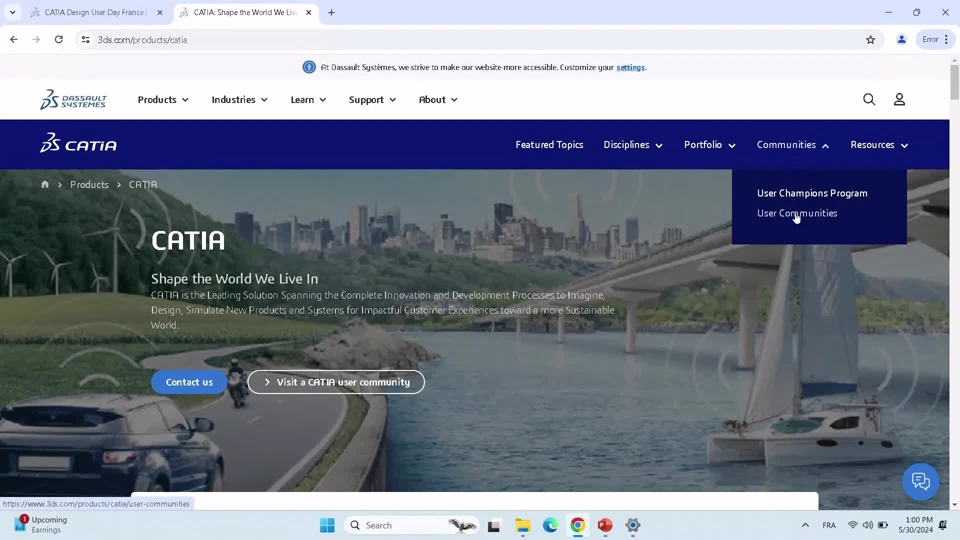
Task: Reload the current page
Action: pos(59,39)
